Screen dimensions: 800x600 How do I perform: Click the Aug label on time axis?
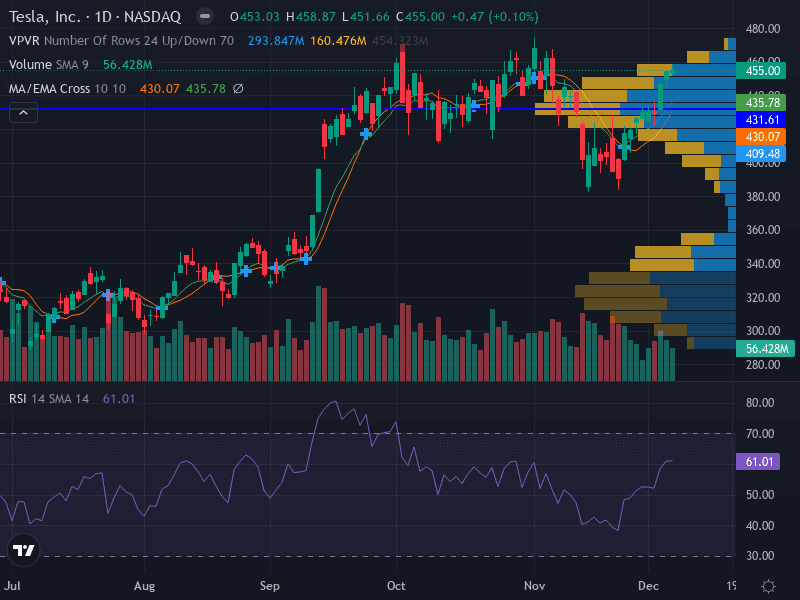144,586
